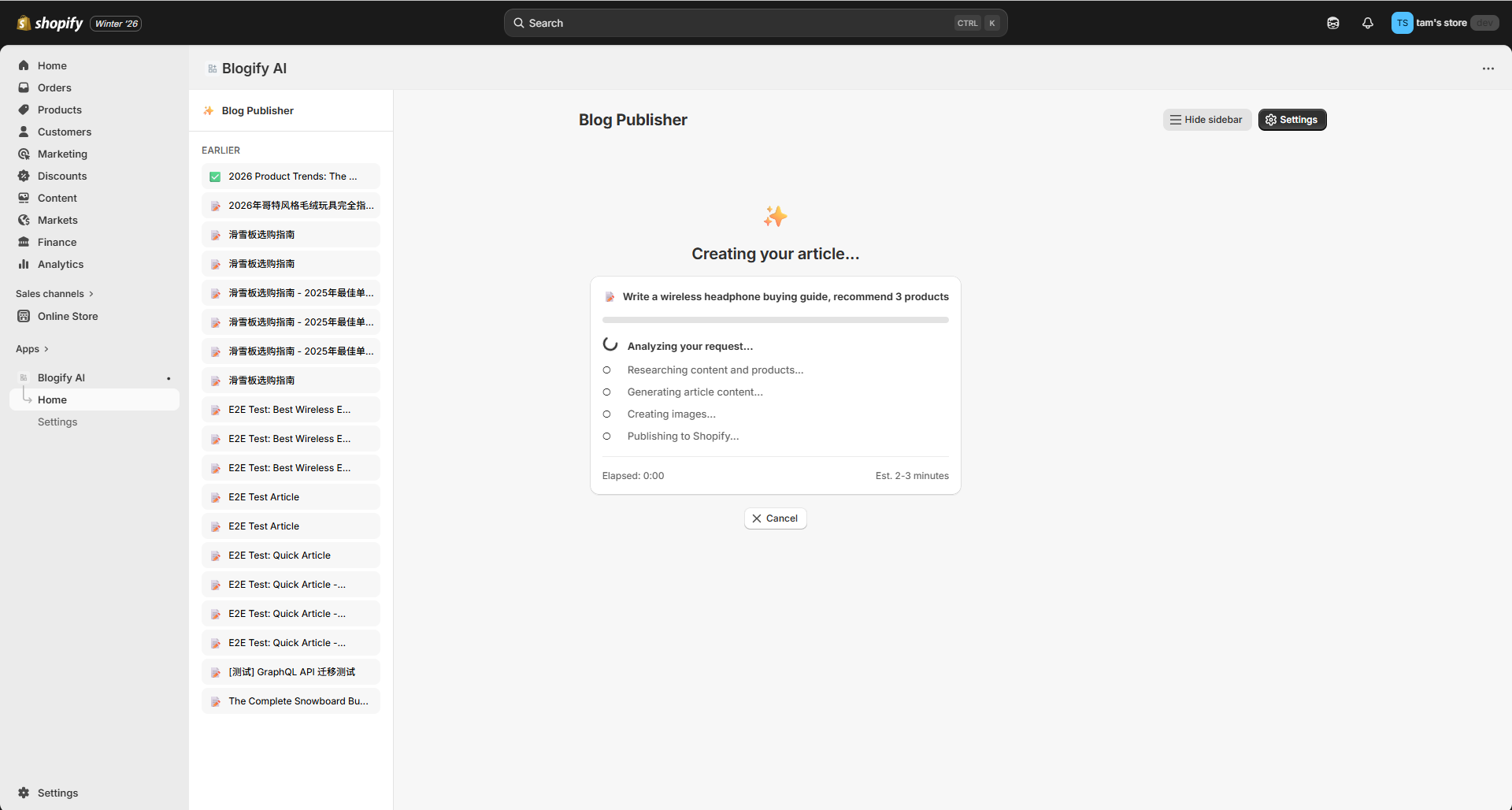Open Analytics via its sidebar chart icon
Screen dimensions: 1512x810
(24, 264)
